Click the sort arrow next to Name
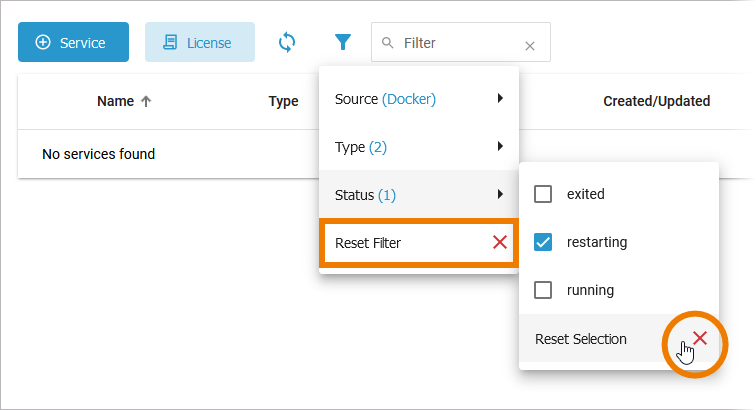 coord(146,101)
